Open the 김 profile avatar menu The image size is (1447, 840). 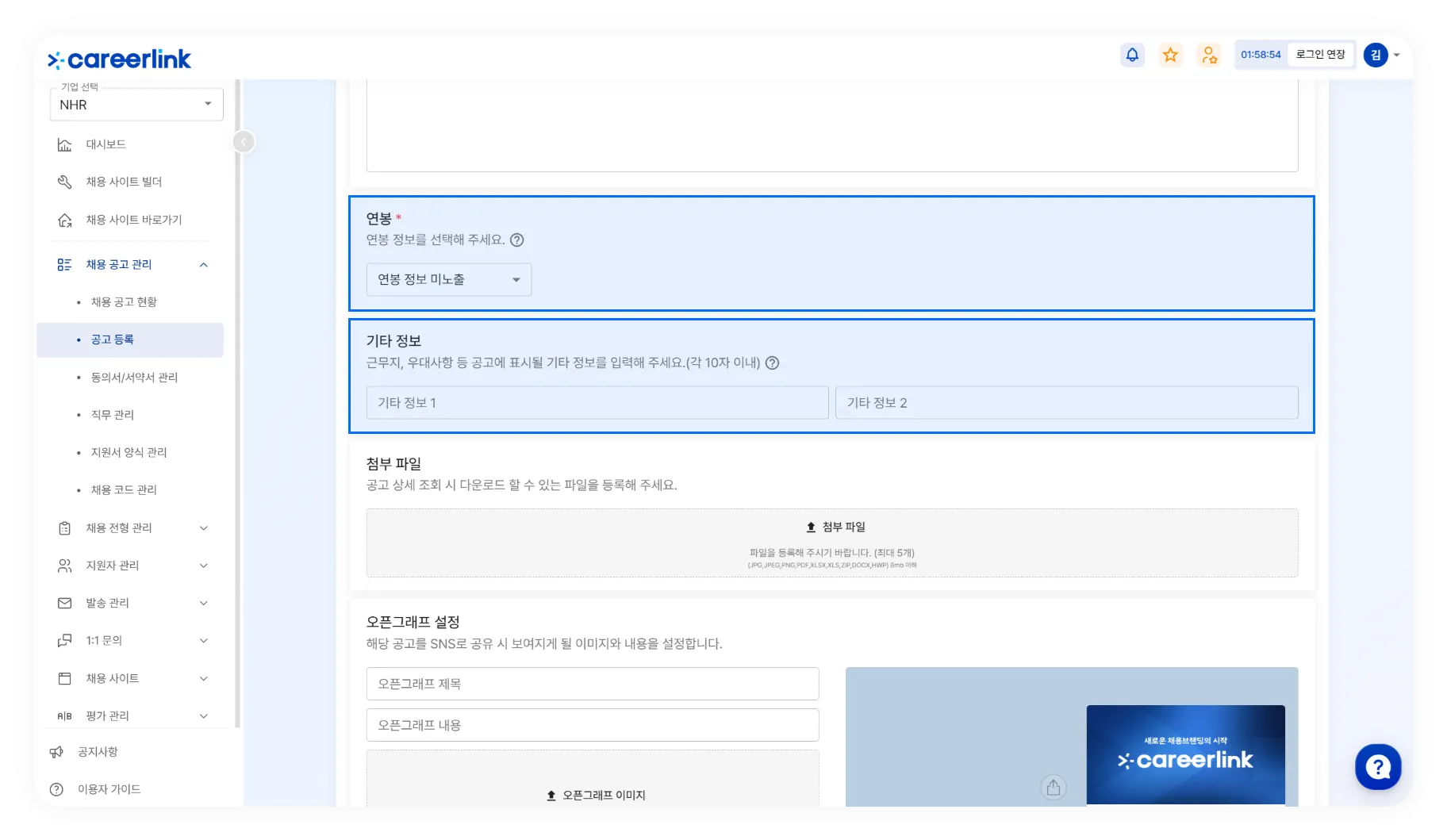click(1376, 55)
